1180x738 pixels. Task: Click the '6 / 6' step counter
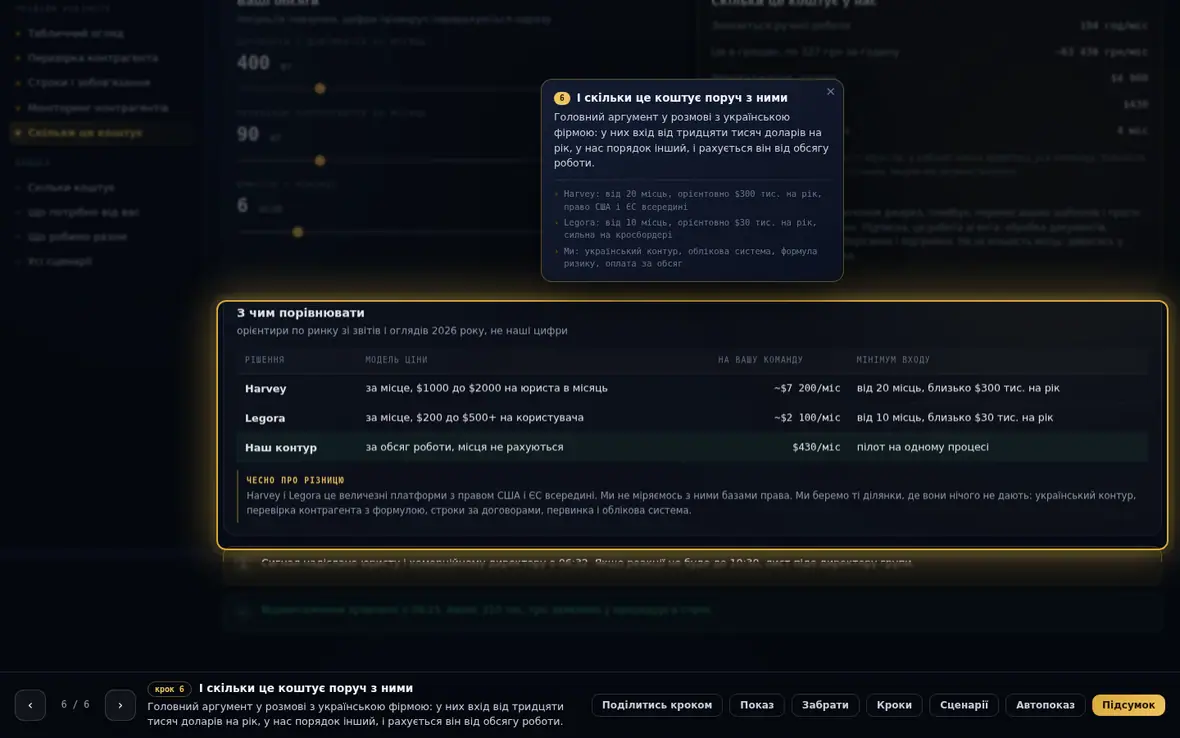[x=75, y=705]
